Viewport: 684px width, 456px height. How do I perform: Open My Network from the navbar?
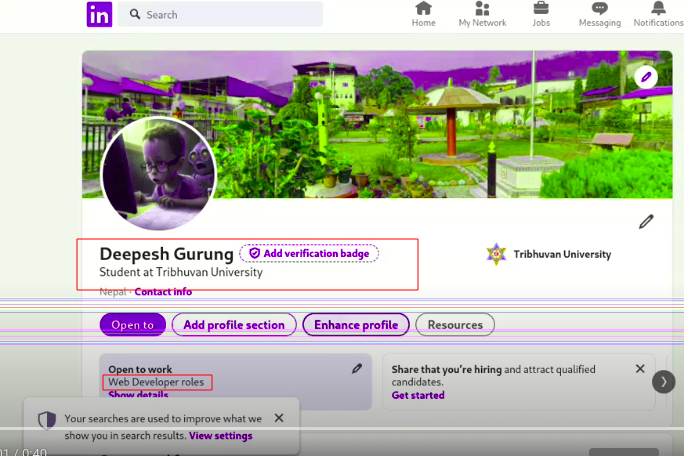pyautogui.click(x=482, y=14)
